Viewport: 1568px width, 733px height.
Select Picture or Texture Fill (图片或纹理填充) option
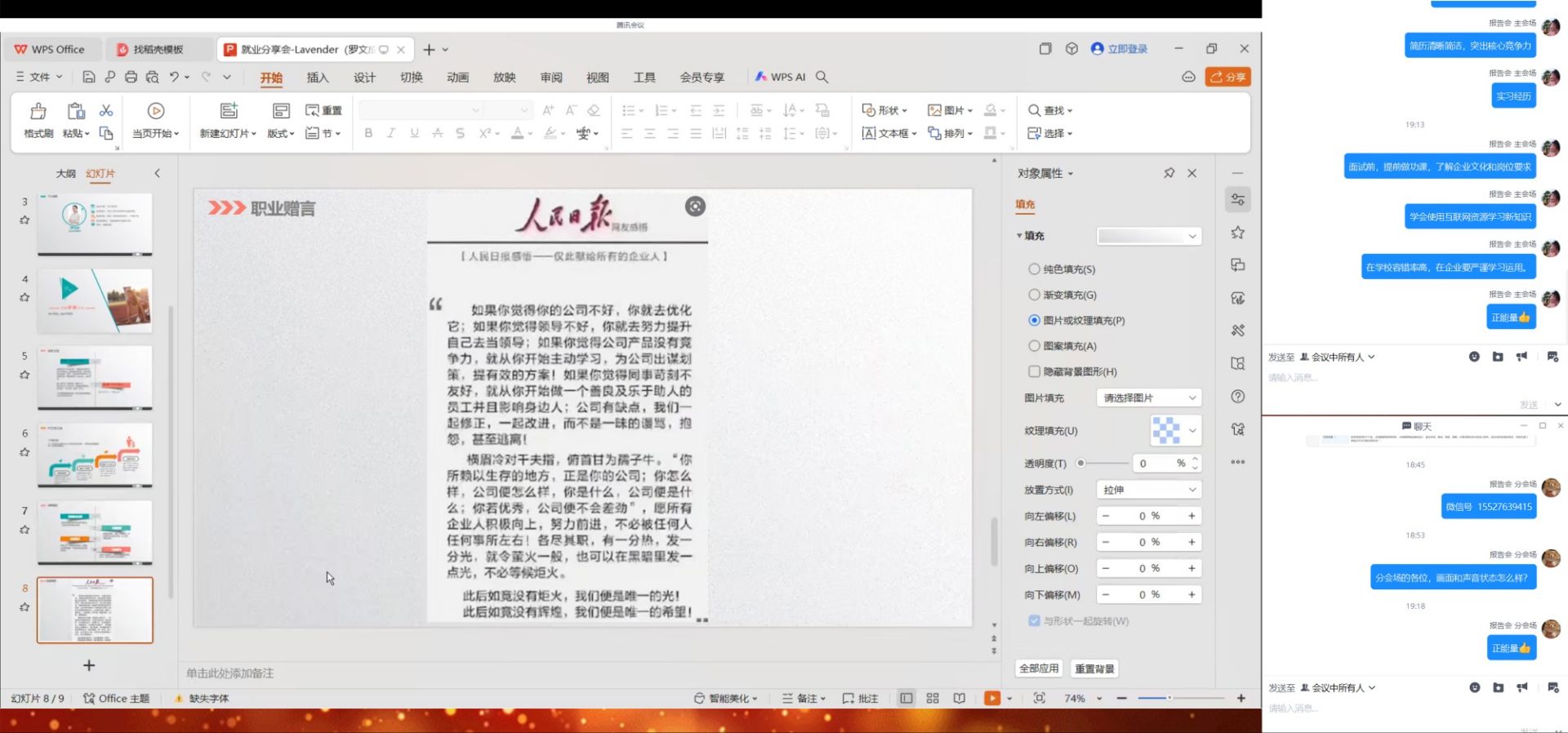[1034, 320]
